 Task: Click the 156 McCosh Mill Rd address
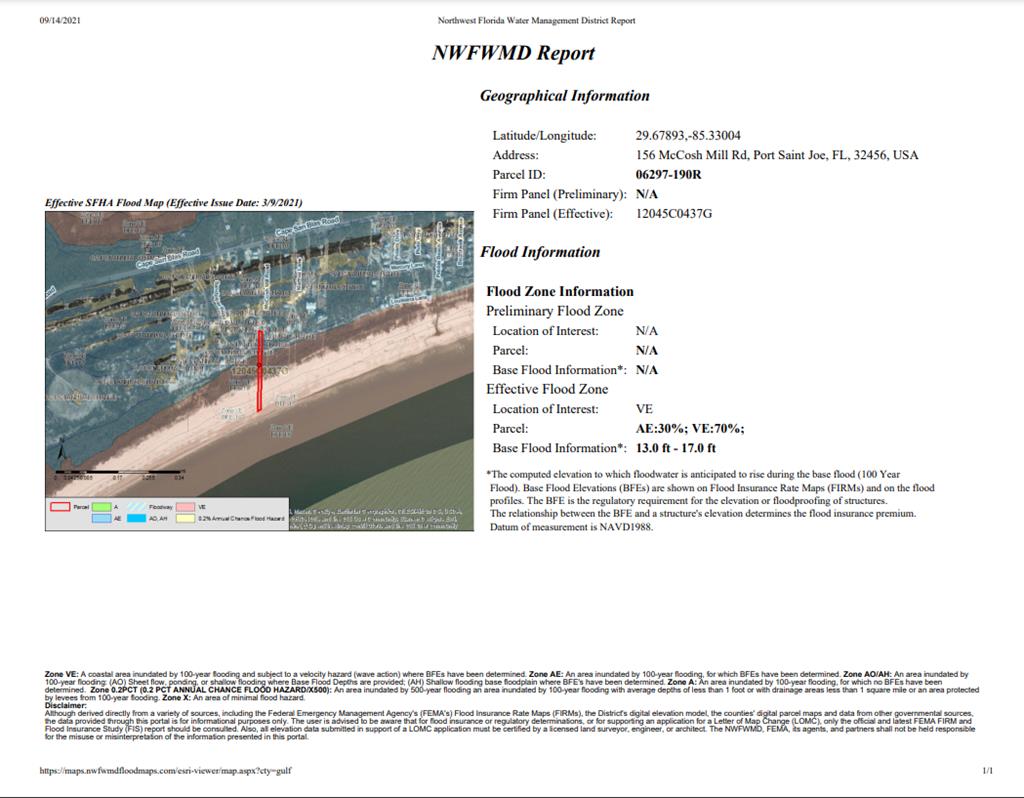(777, 155)
